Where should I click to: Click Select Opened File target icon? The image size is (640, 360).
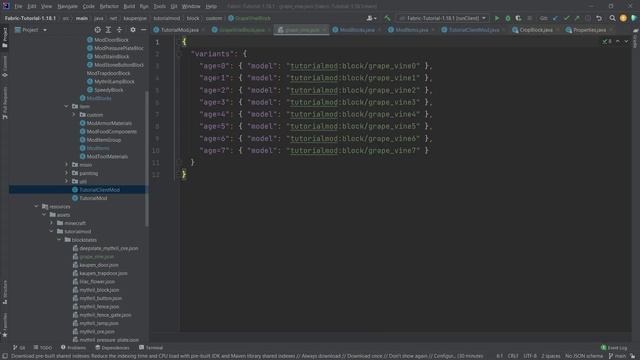click(97, 30)
